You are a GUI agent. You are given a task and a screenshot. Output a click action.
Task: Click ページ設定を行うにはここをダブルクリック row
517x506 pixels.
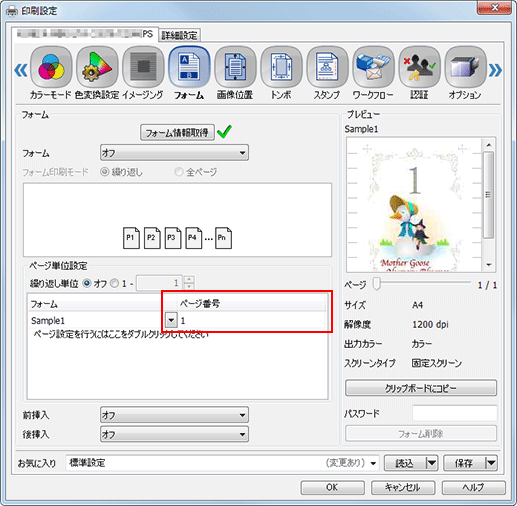coord(122,334)
